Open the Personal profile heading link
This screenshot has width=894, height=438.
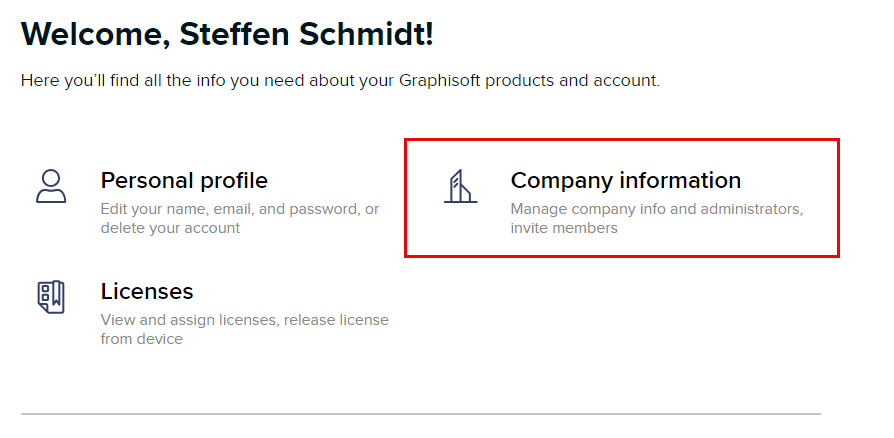coord(184,181)
